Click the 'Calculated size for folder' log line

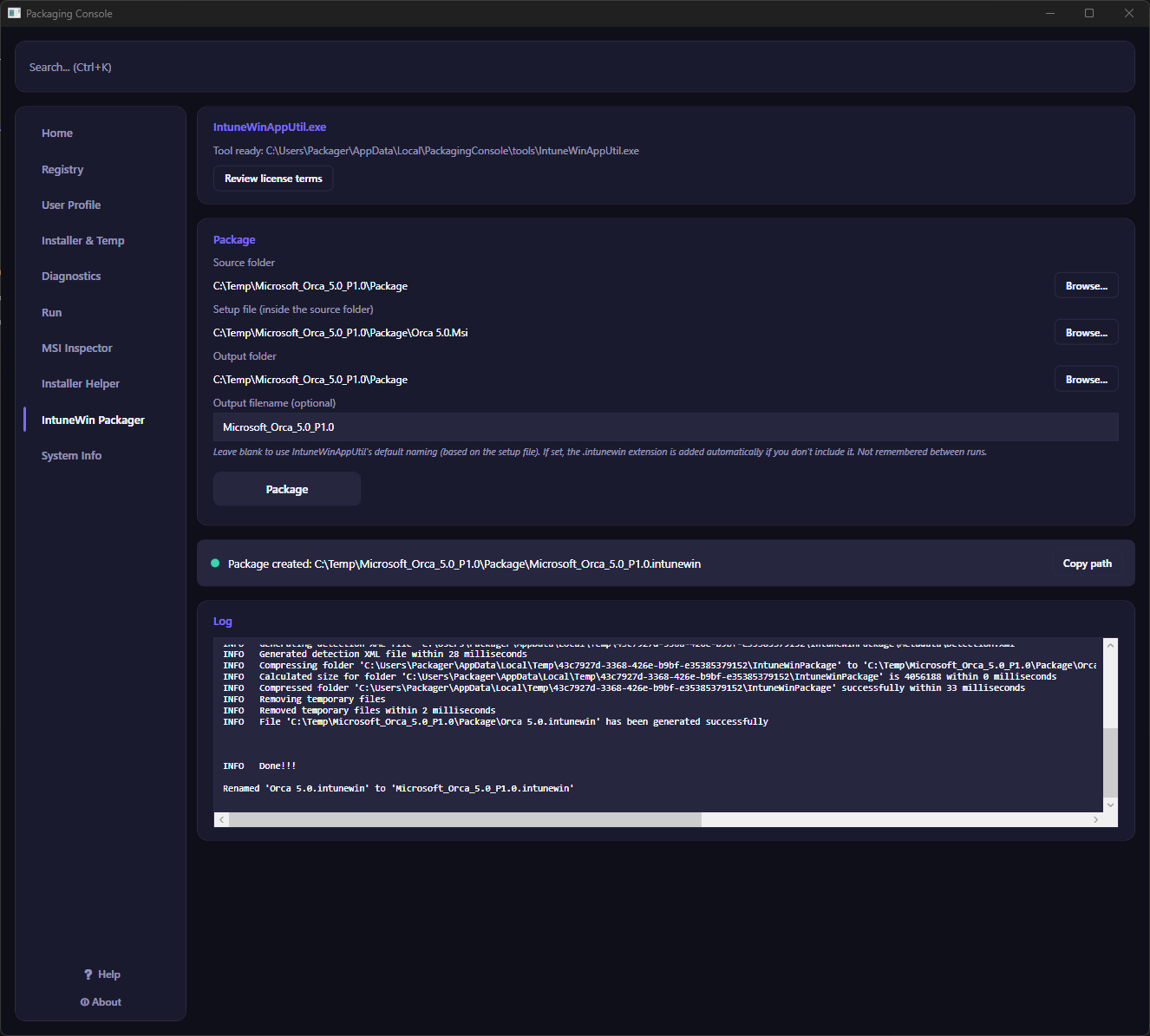click(x=639, y=676)
